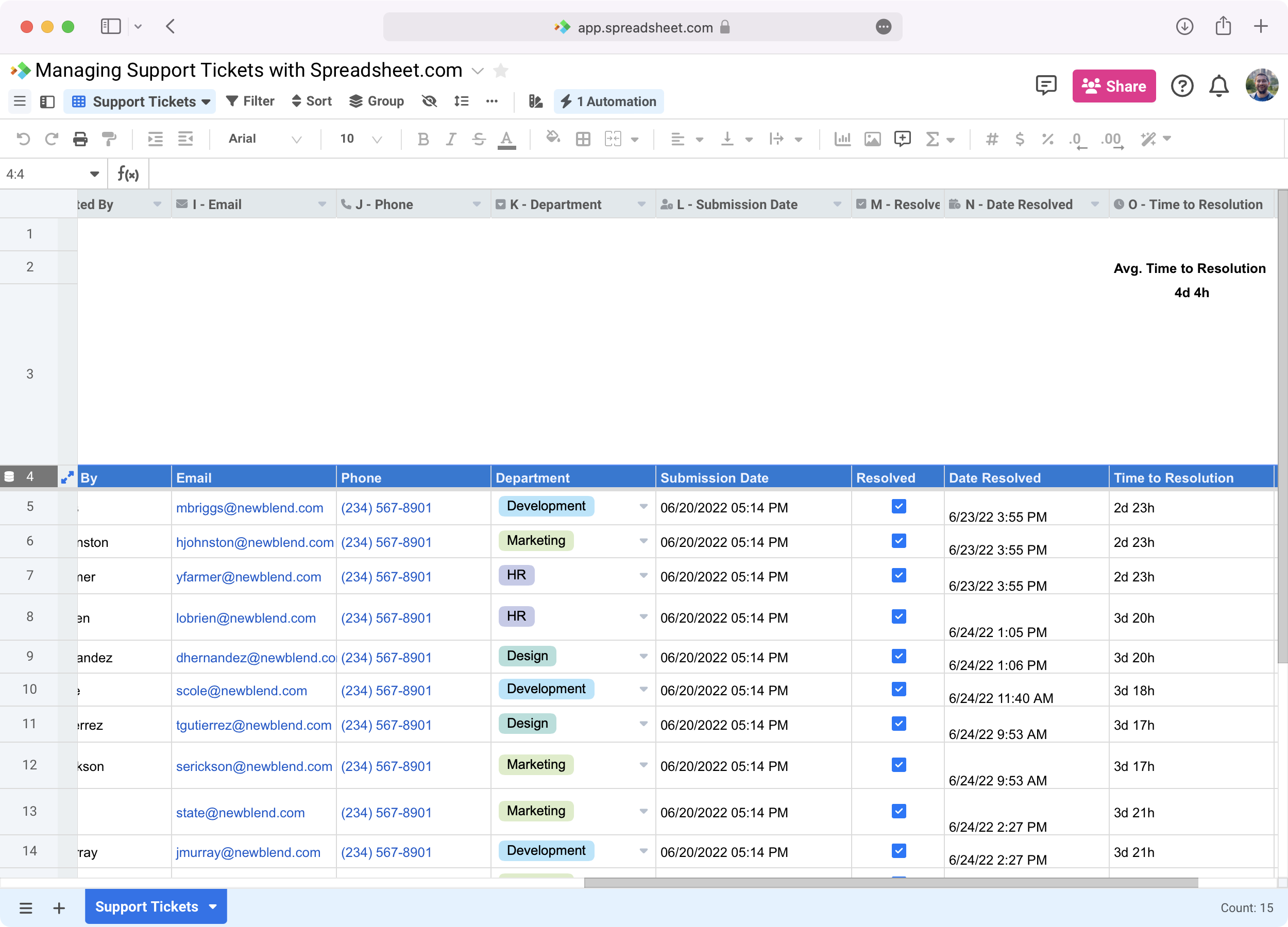Open mbriggs@newblend.com email link
The width and height of the screenshot is (1288, 927).
pos(249,508)
